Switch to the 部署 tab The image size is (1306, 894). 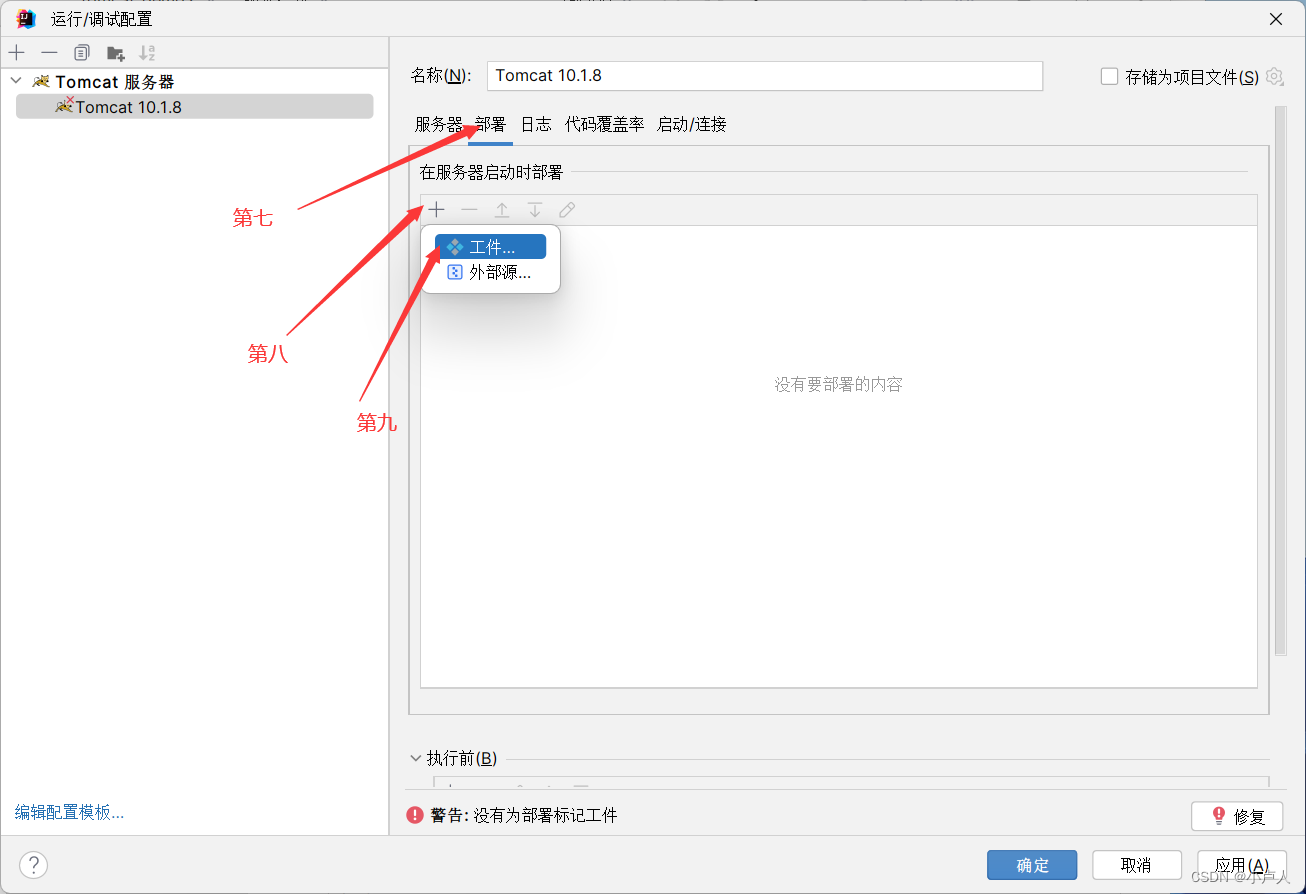coord(490,124)
